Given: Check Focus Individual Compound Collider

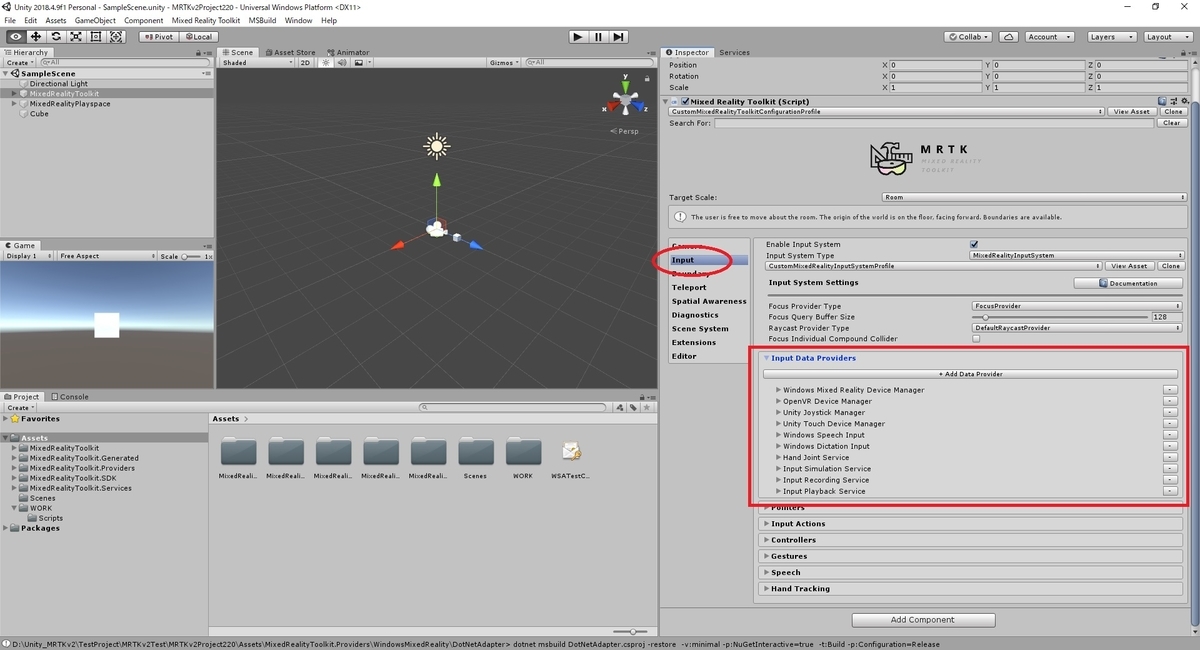Looking at the screenshot, I should 976,339.
